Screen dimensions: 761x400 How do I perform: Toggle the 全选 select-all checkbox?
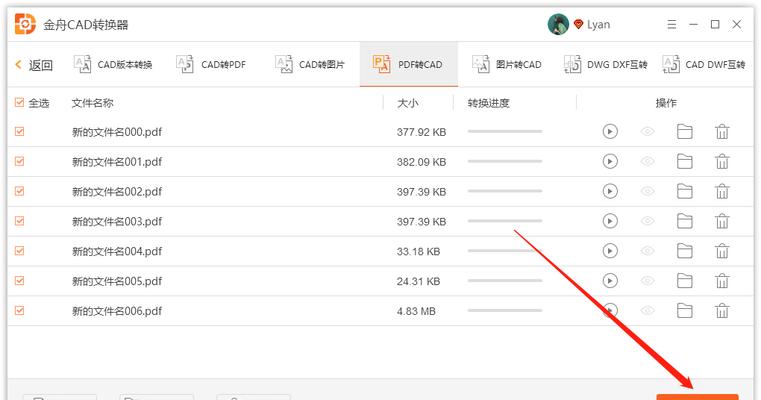(19, 102)
